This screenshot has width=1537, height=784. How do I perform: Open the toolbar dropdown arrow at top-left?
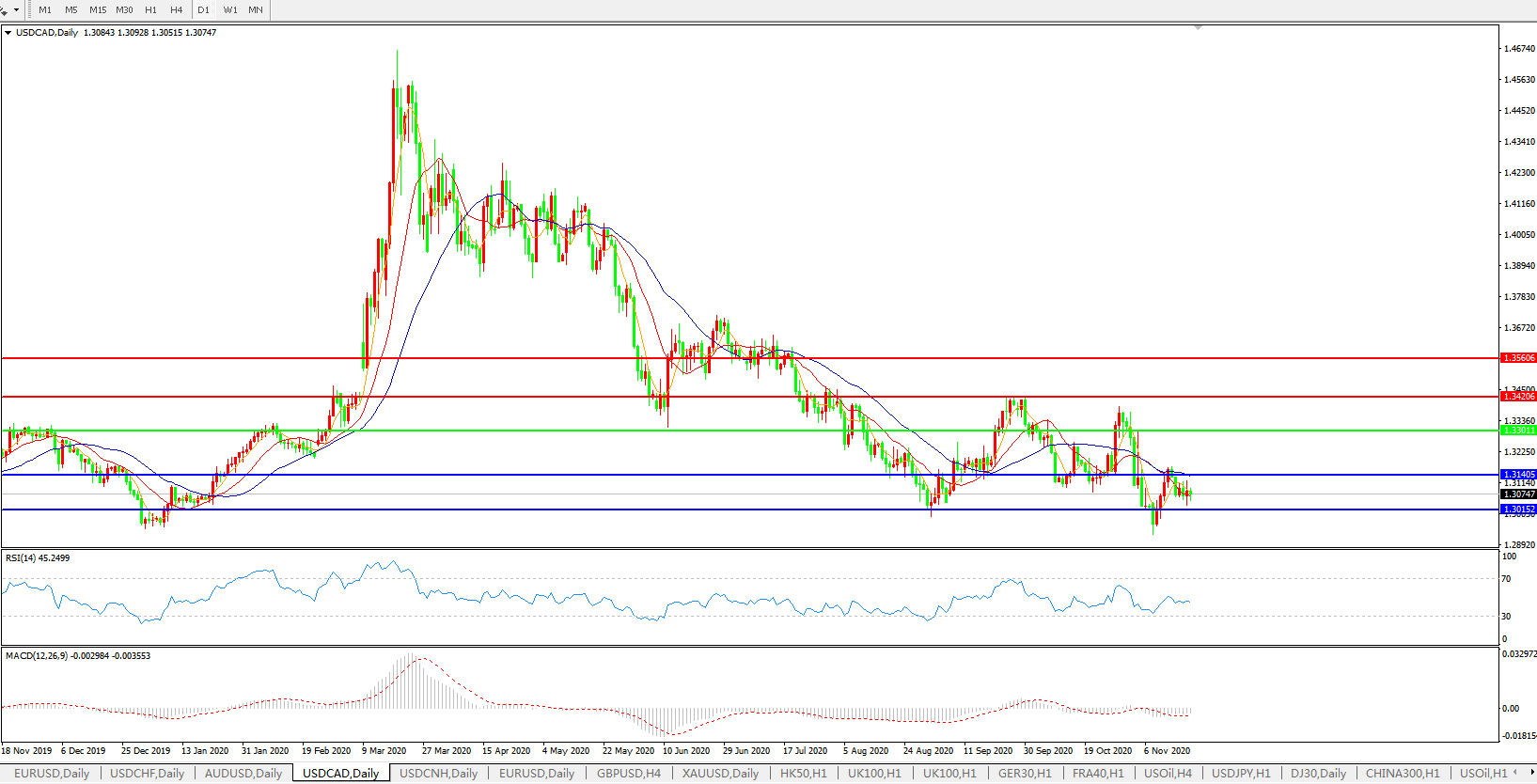pyautogui.click(x=16, y=10)
